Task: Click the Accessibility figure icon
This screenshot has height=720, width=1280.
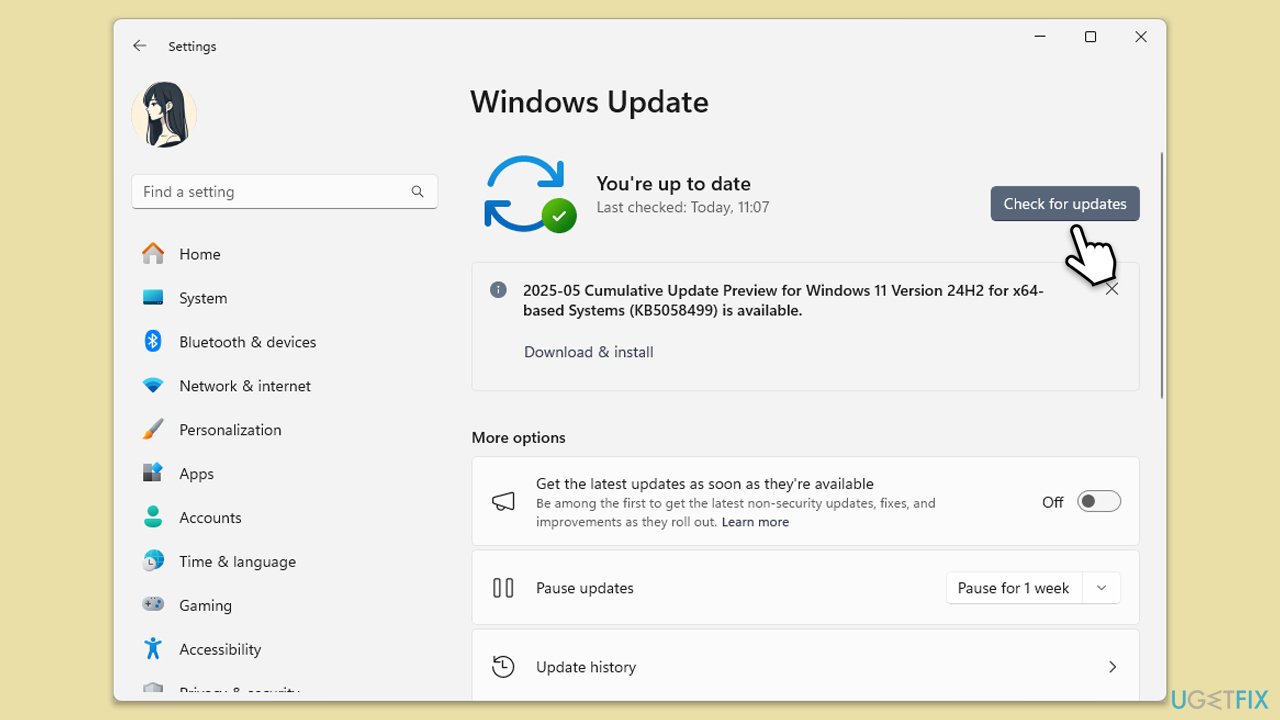Action: 153,649
